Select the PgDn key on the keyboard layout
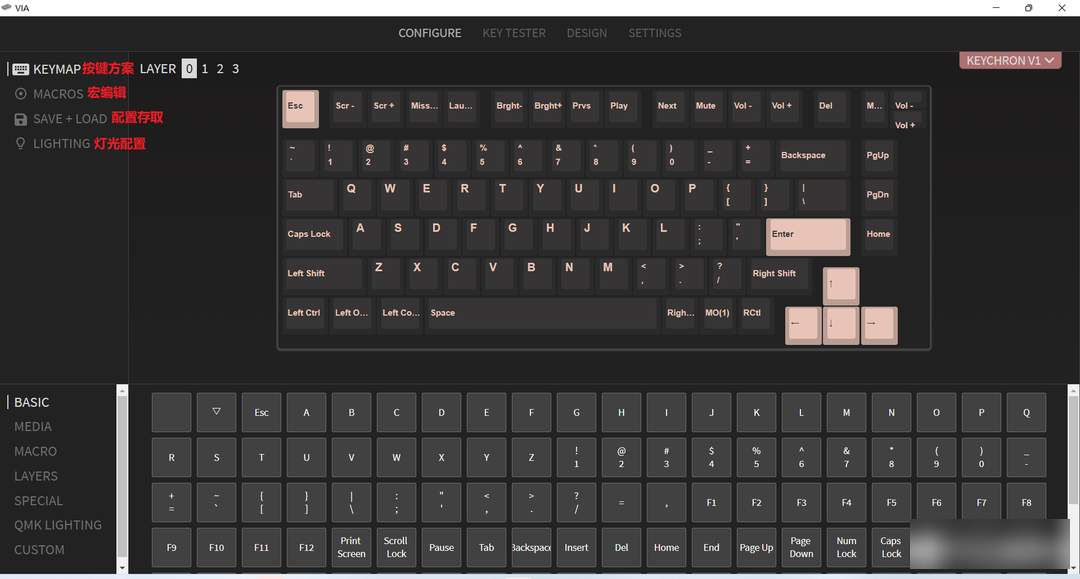The width and height of the screenshot is (1080, 579). (x=878, y=195)
